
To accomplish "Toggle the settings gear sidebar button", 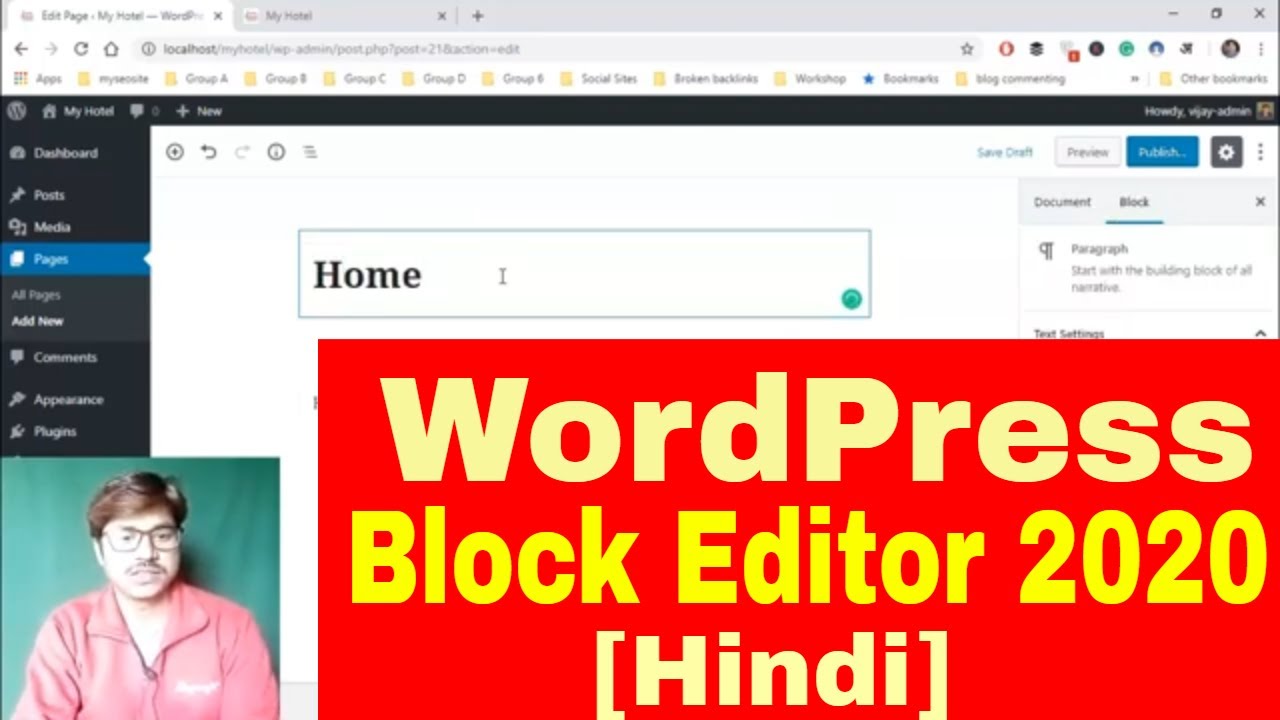I will [x=1227, y=152].
